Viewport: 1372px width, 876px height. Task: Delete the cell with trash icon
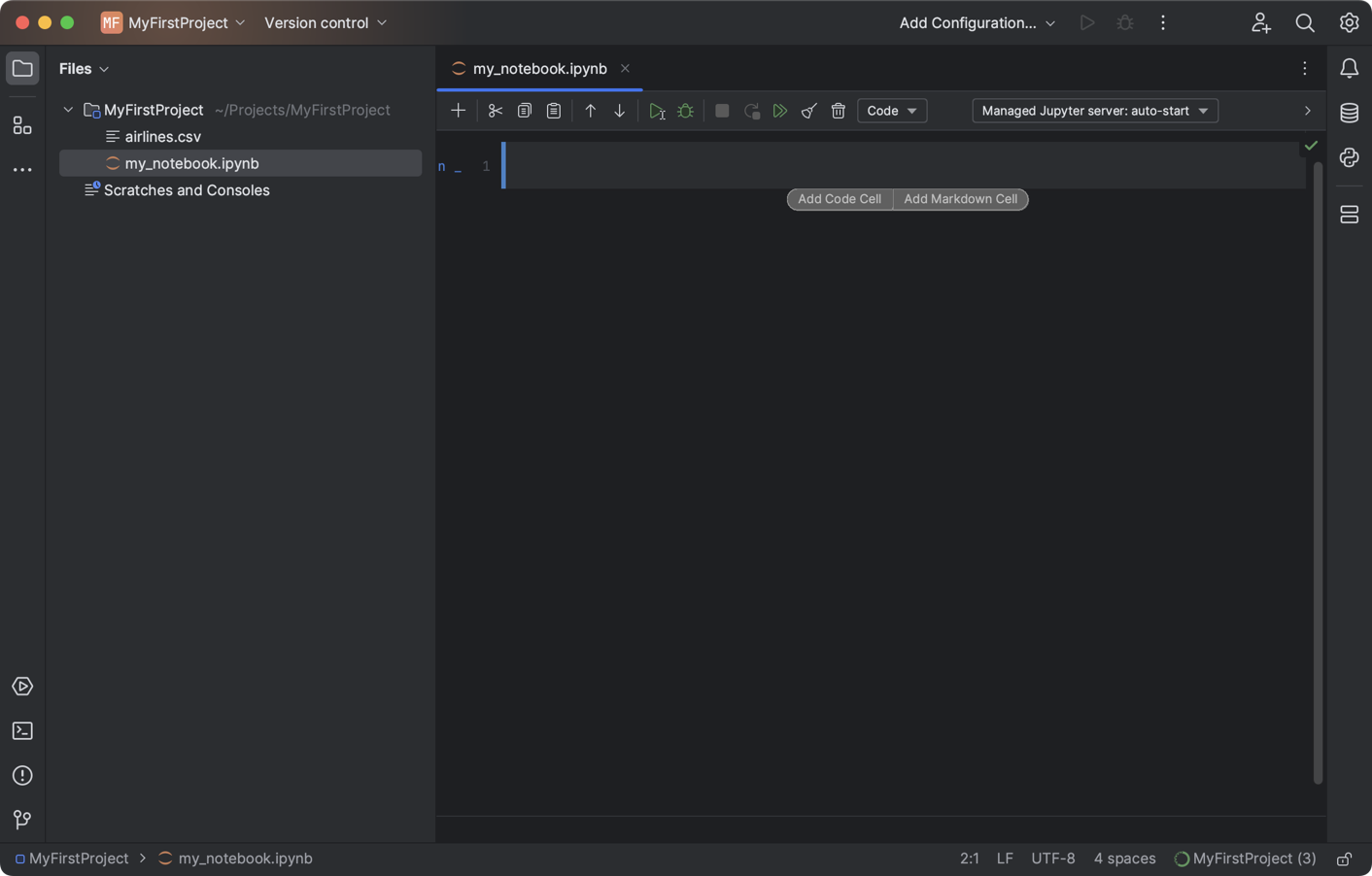coord(839,112)
